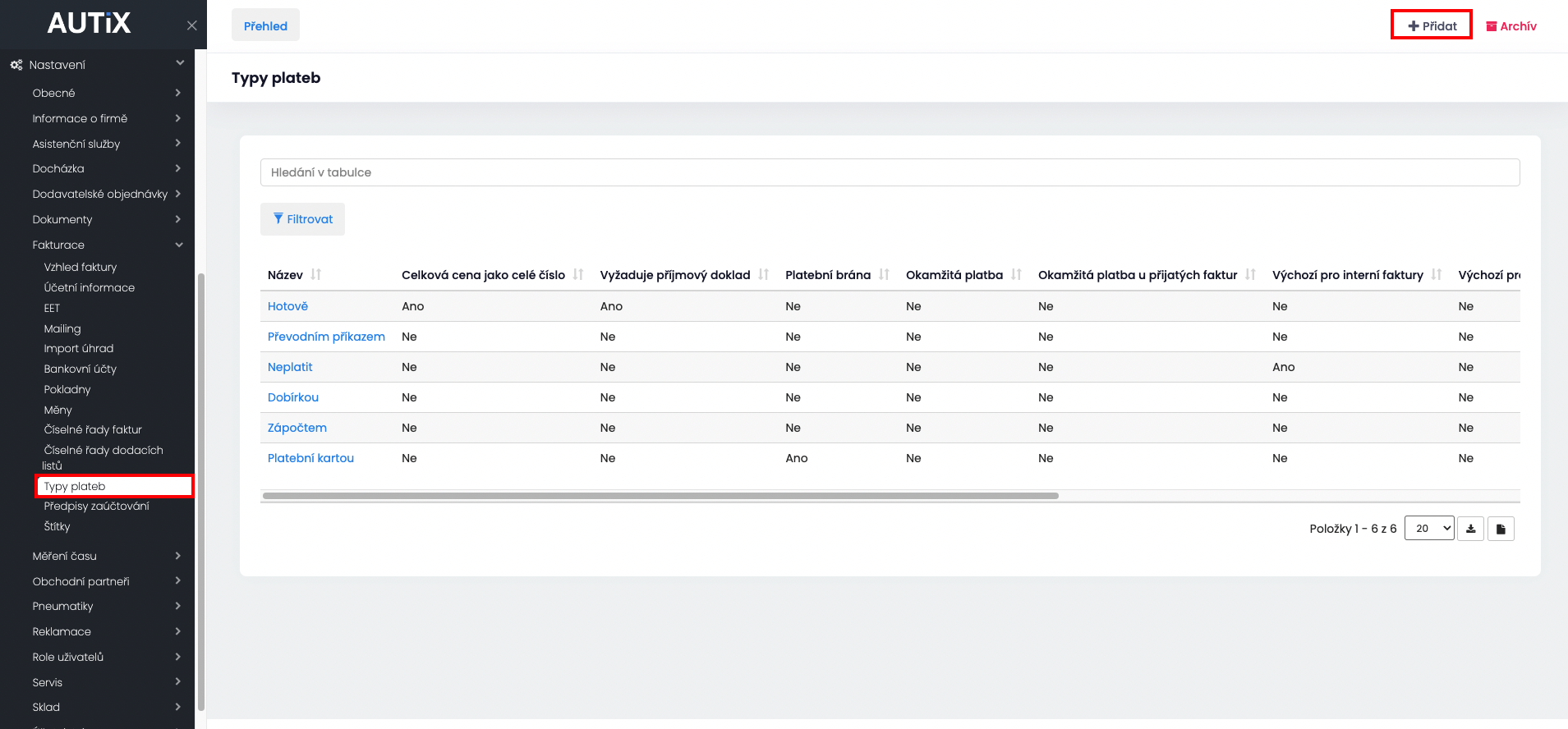Close the sidebar with the X icon

pos(191,25)
